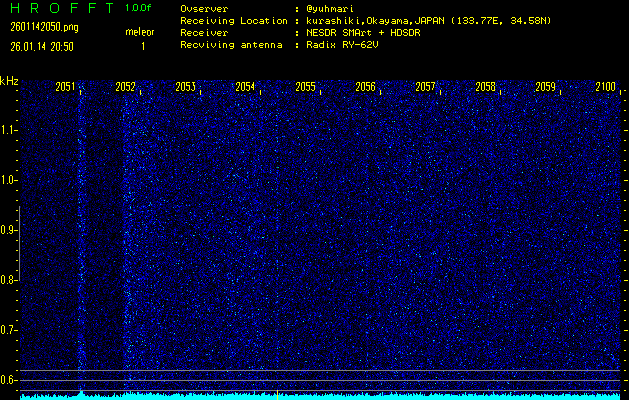Click the 2058 time marker

pyautogui.click(x=485, y=87)
